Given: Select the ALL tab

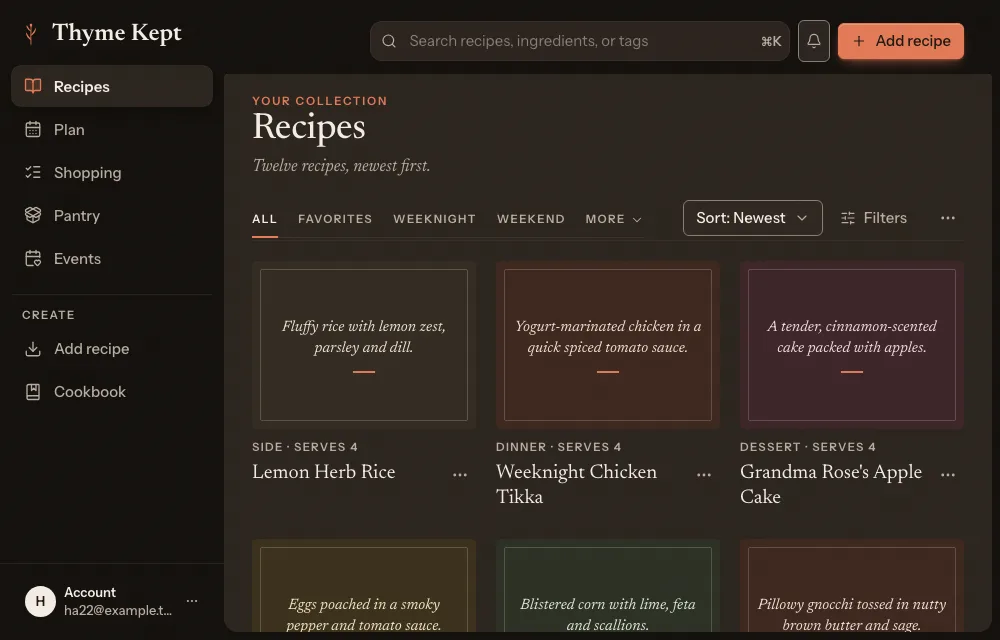Looking at the screenshot, I should [x=265, y=219].
